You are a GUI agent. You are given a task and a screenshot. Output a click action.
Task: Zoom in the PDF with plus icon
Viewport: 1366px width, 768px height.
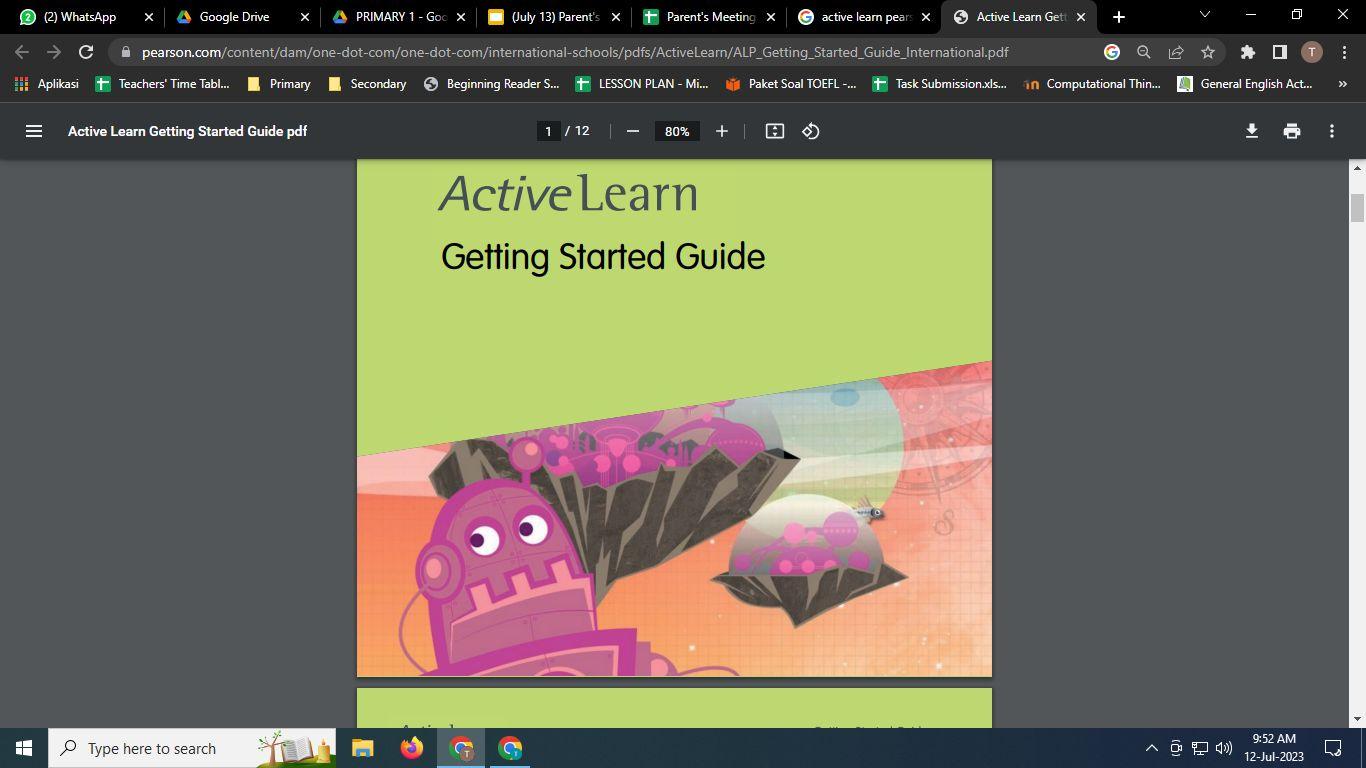(722, 130)
